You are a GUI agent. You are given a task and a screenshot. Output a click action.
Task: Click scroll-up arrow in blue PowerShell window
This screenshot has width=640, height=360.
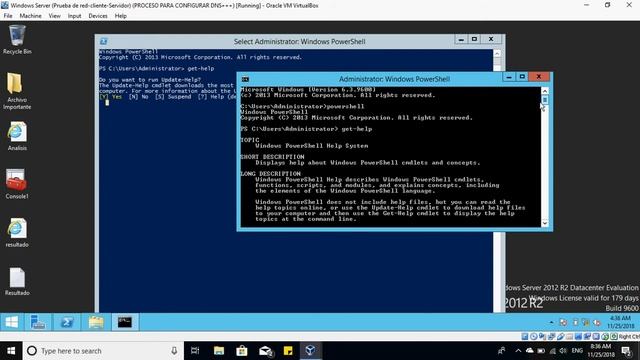coord(497,53)
